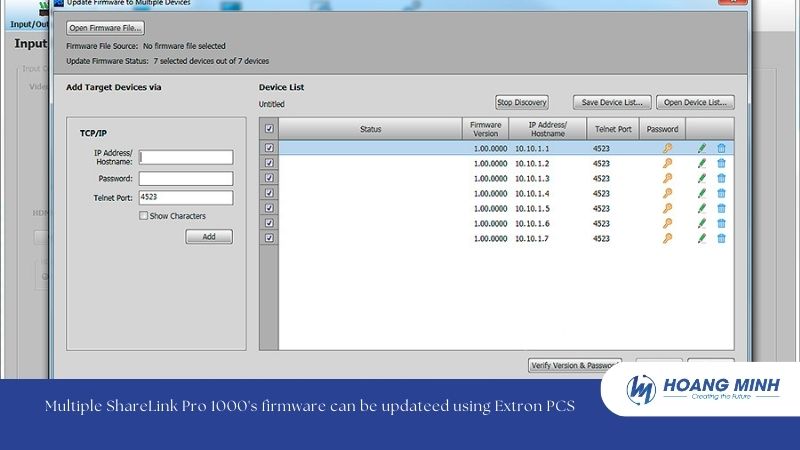
Task: Click the Password column header
Action: tap(662, 129)
